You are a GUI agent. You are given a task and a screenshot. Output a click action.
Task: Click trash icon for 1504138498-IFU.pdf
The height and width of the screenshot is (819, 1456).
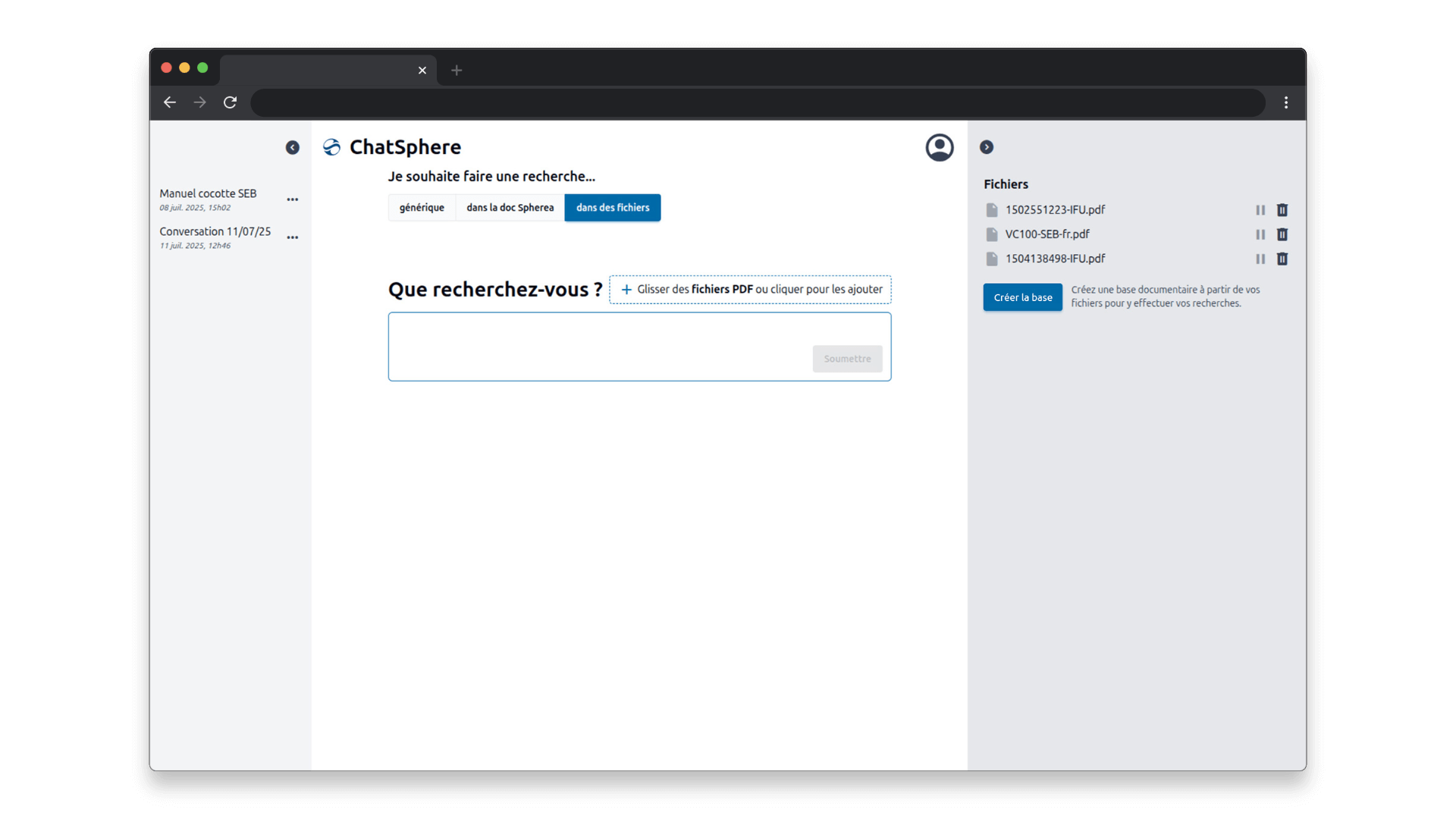[1282, 259]
